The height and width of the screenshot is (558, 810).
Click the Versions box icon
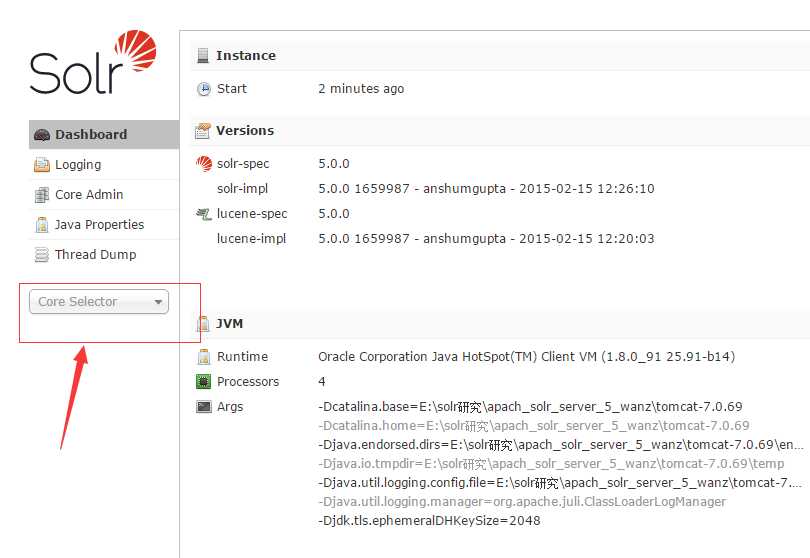(x=202, y=131)
